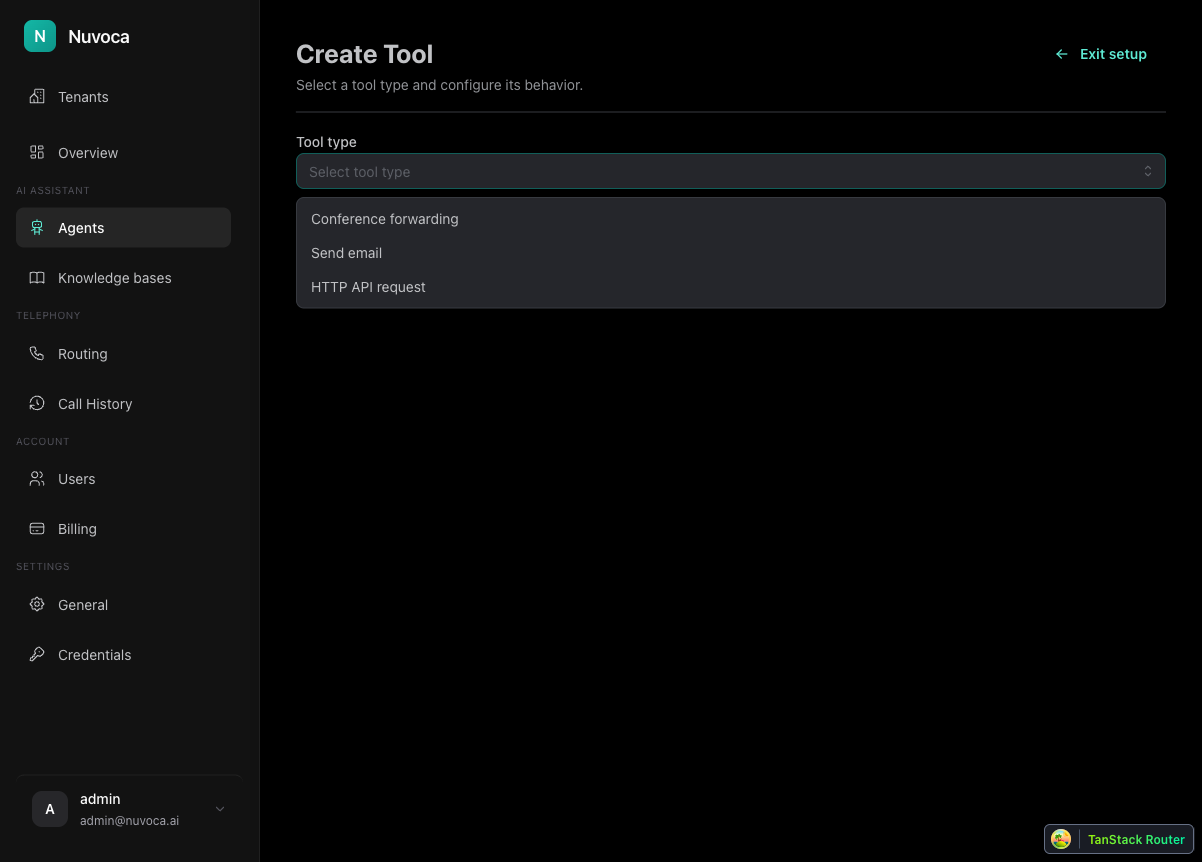1202x862 pixels.
Task: Click the Nuvoca N logo icon
Action: [40, 36]
